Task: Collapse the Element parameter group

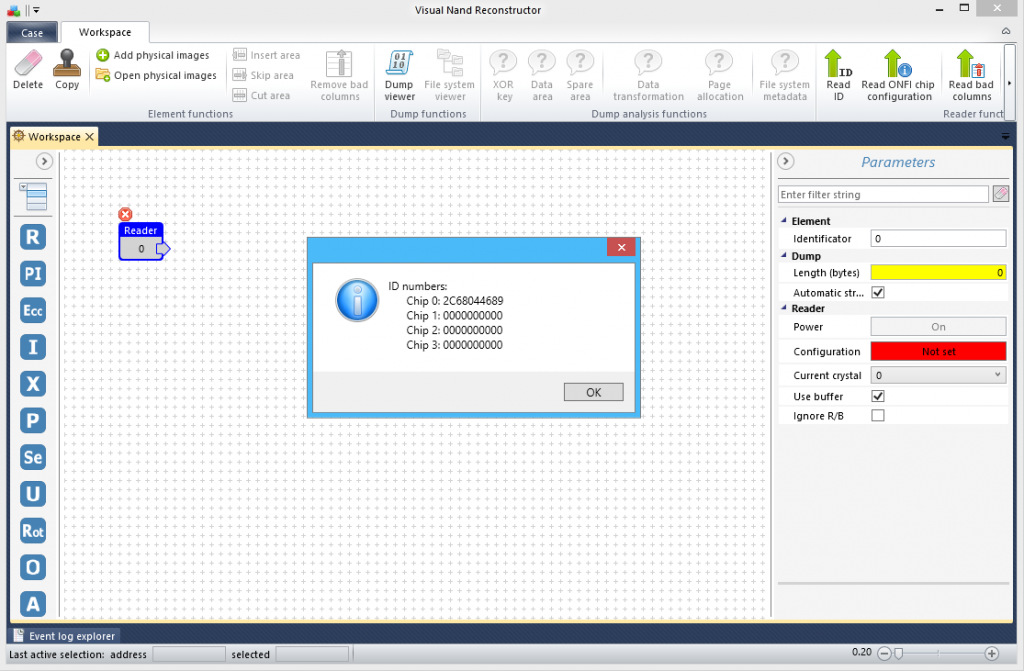Action: coord(784,220)
